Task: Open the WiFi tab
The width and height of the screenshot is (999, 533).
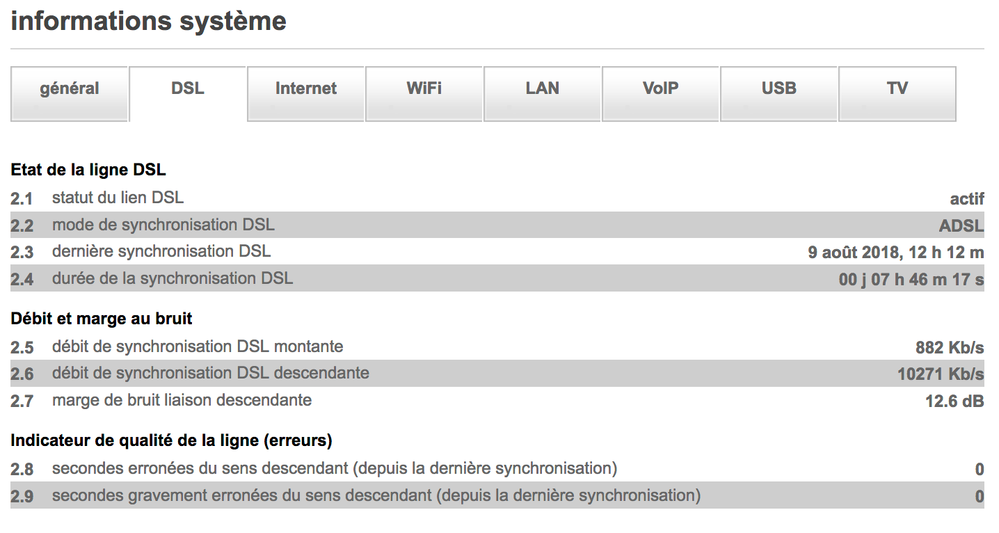Action: click(424, 89)
